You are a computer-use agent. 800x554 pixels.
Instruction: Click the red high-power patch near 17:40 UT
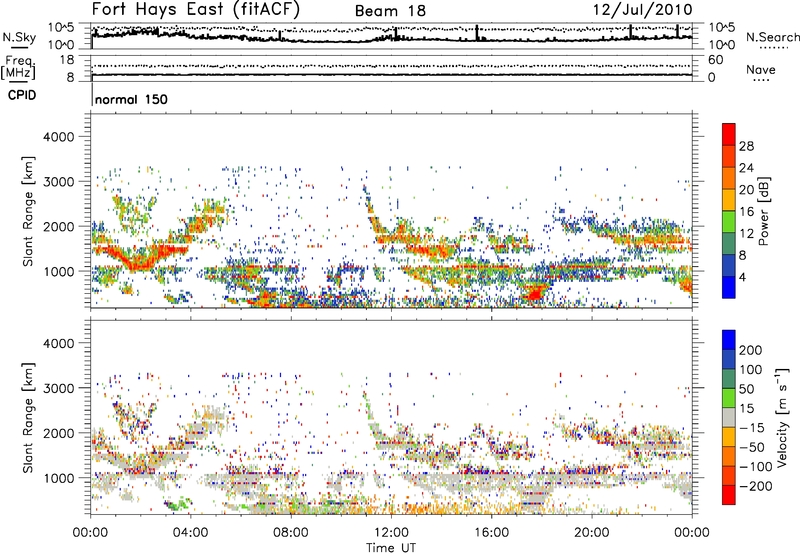(x=535, y=293)
